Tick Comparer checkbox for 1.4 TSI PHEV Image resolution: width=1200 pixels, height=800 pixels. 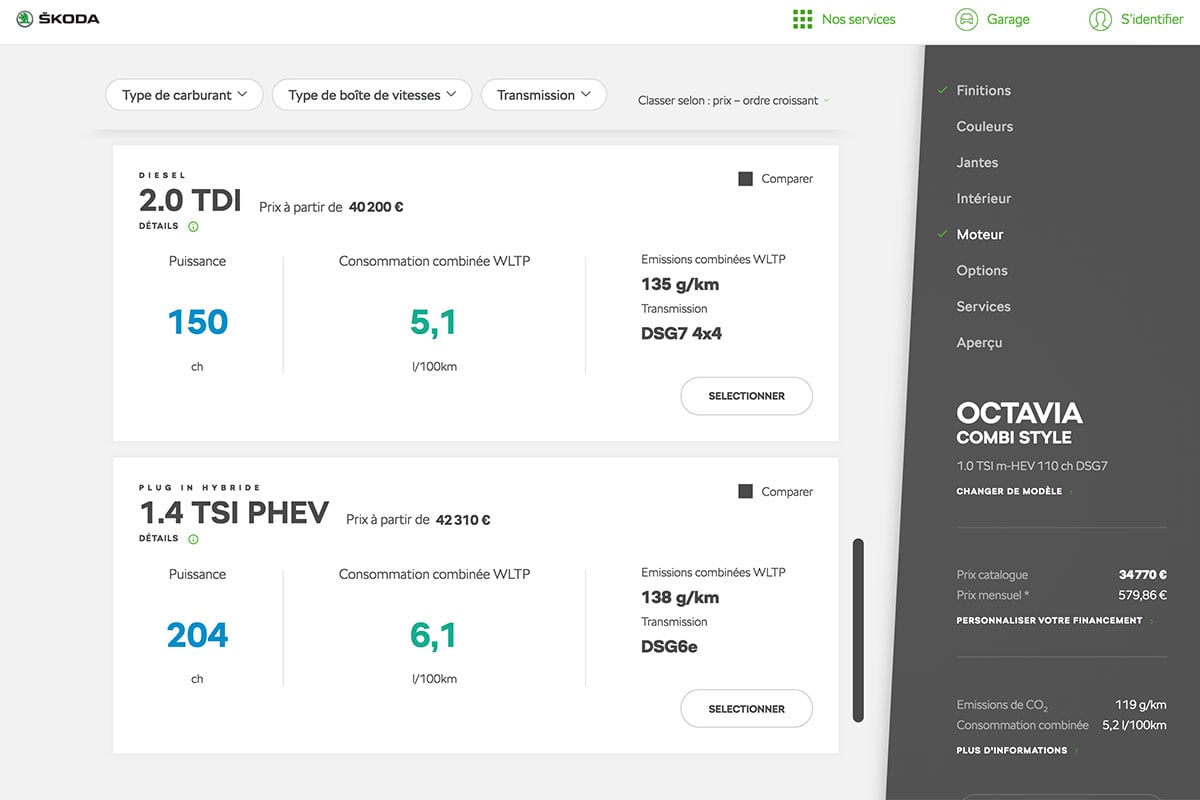point(745,492)
